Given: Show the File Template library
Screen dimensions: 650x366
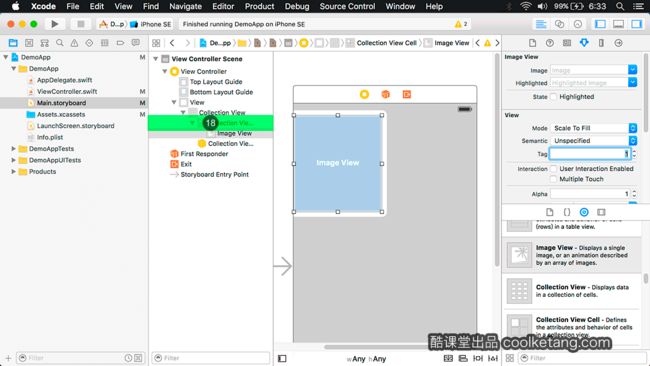Looking at the screenshot, I should tap(549, 212).
